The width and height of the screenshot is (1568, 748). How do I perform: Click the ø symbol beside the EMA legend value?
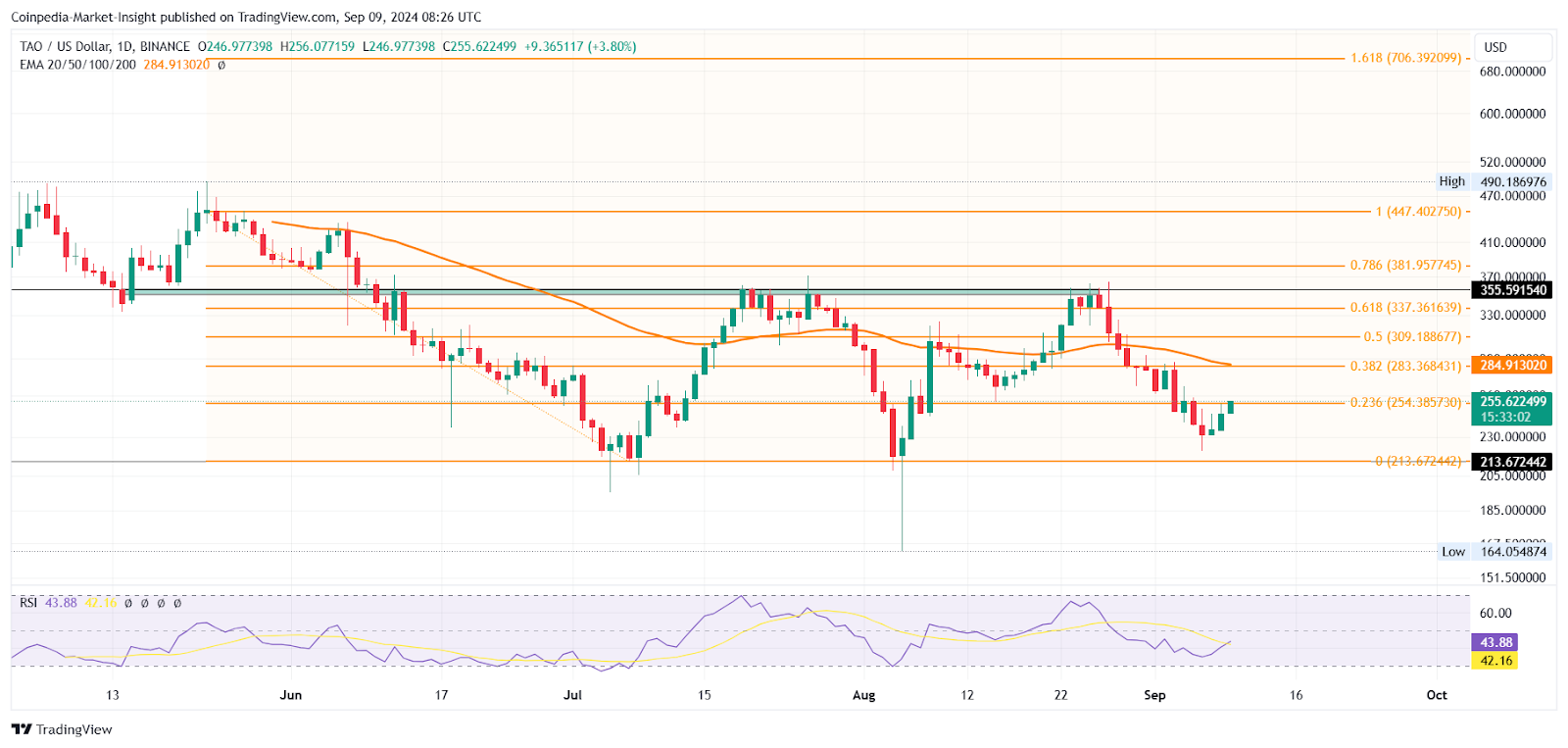pyautogui.click(x=221, y=65)
